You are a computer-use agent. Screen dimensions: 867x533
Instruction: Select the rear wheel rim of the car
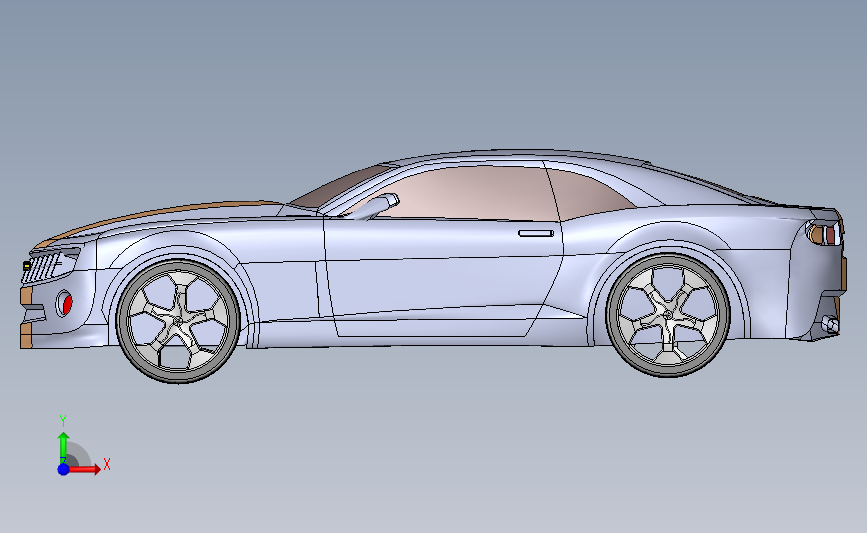point(668,315)
